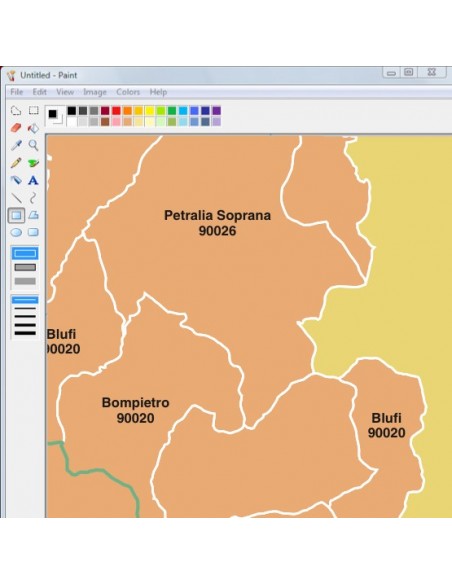Screen dimensions: 452x584
Task: Minimize the Paint window
Action: click(x=391, y=73)
